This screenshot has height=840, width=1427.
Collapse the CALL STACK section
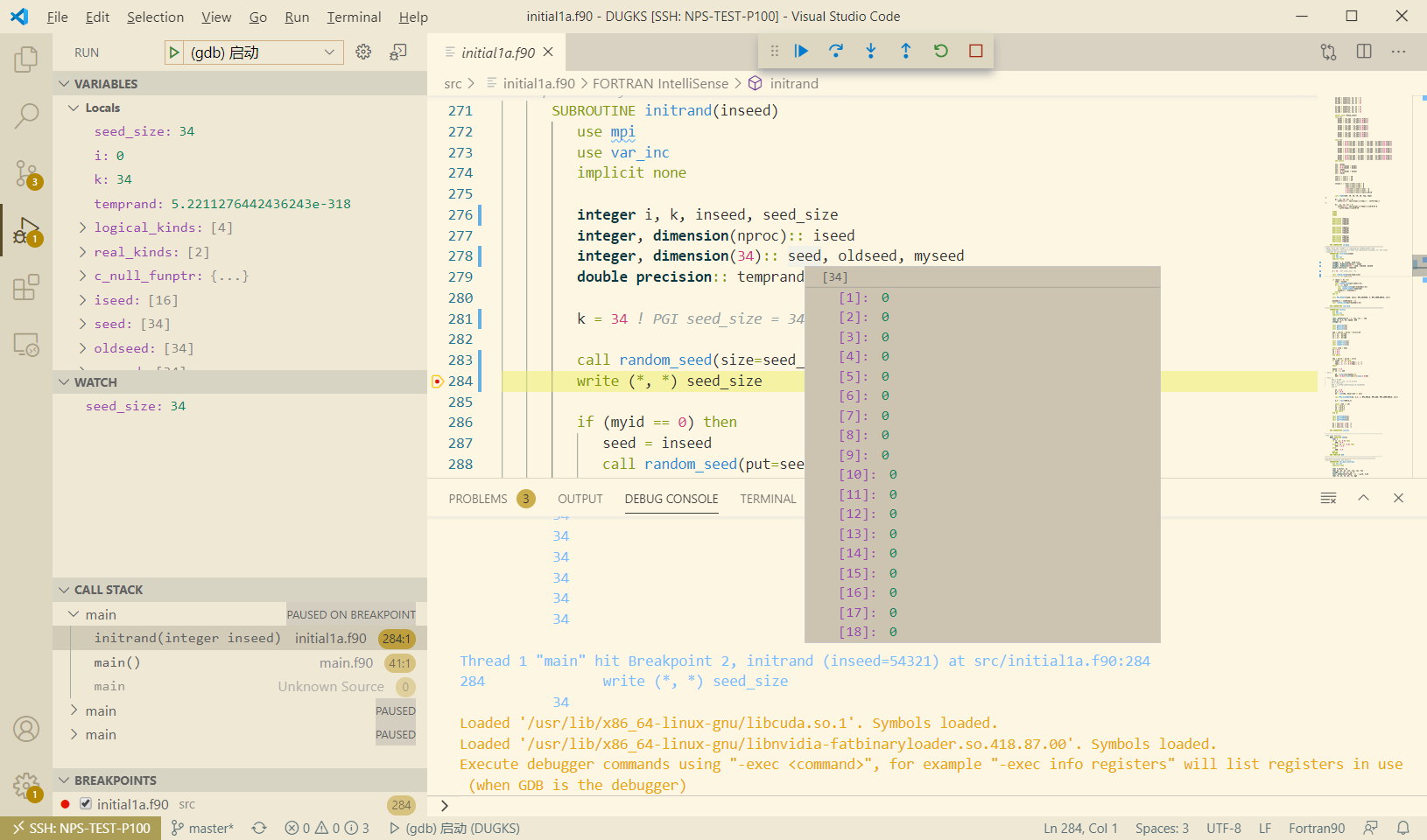[x=240, y=590]
